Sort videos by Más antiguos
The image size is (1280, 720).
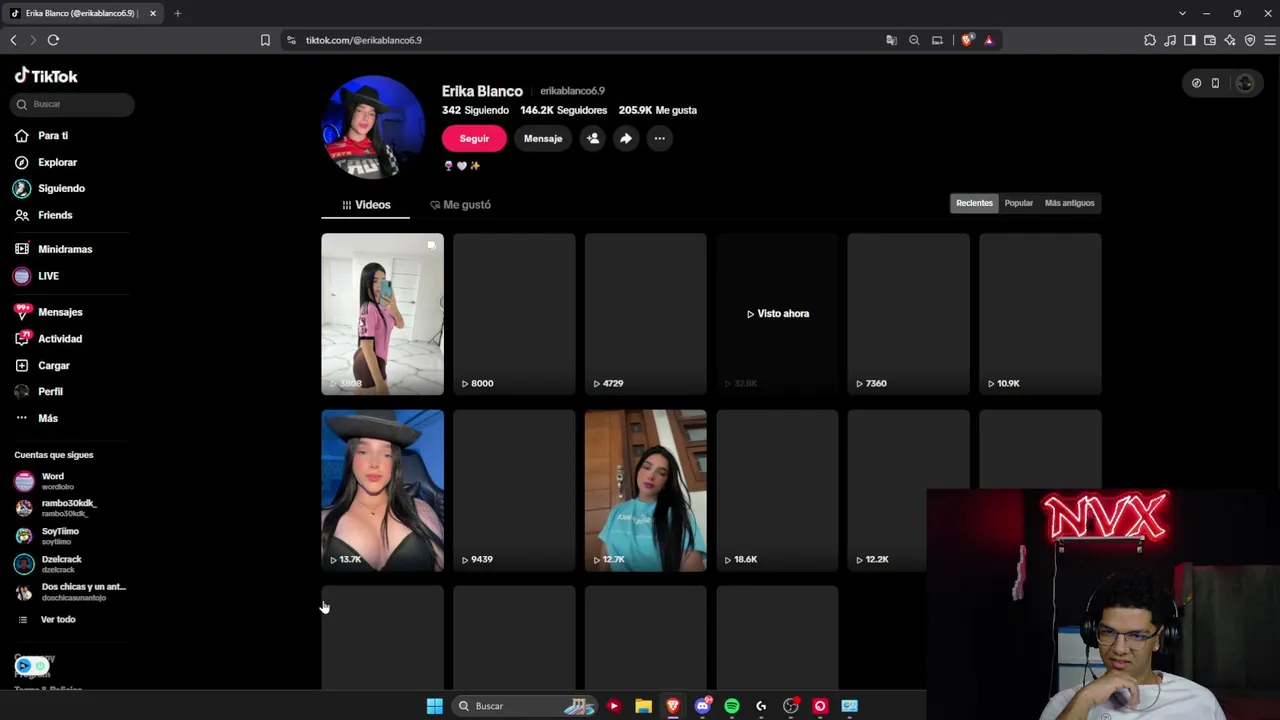pyautogui.click(x=1069, y=203)
